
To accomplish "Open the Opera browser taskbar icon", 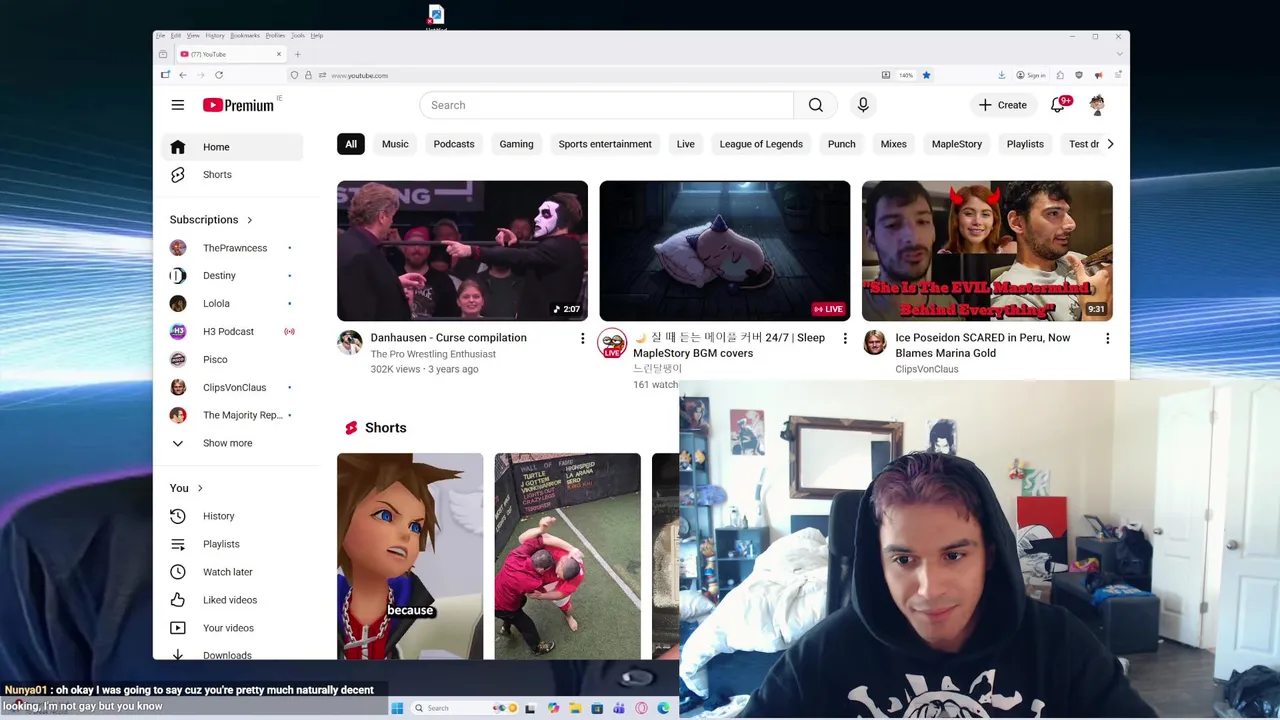I will (641, 708).
